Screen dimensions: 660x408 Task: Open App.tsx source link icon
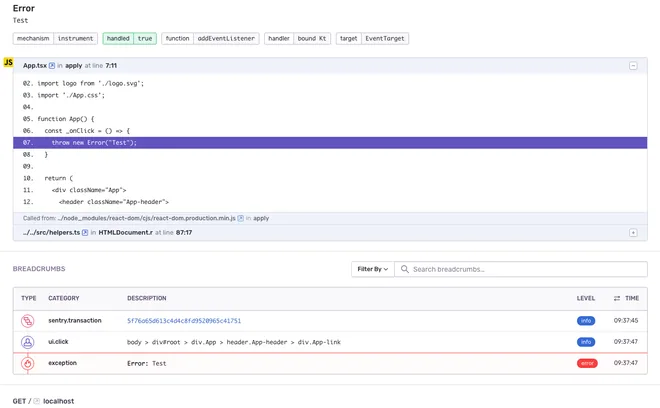(x=52, y=66)
